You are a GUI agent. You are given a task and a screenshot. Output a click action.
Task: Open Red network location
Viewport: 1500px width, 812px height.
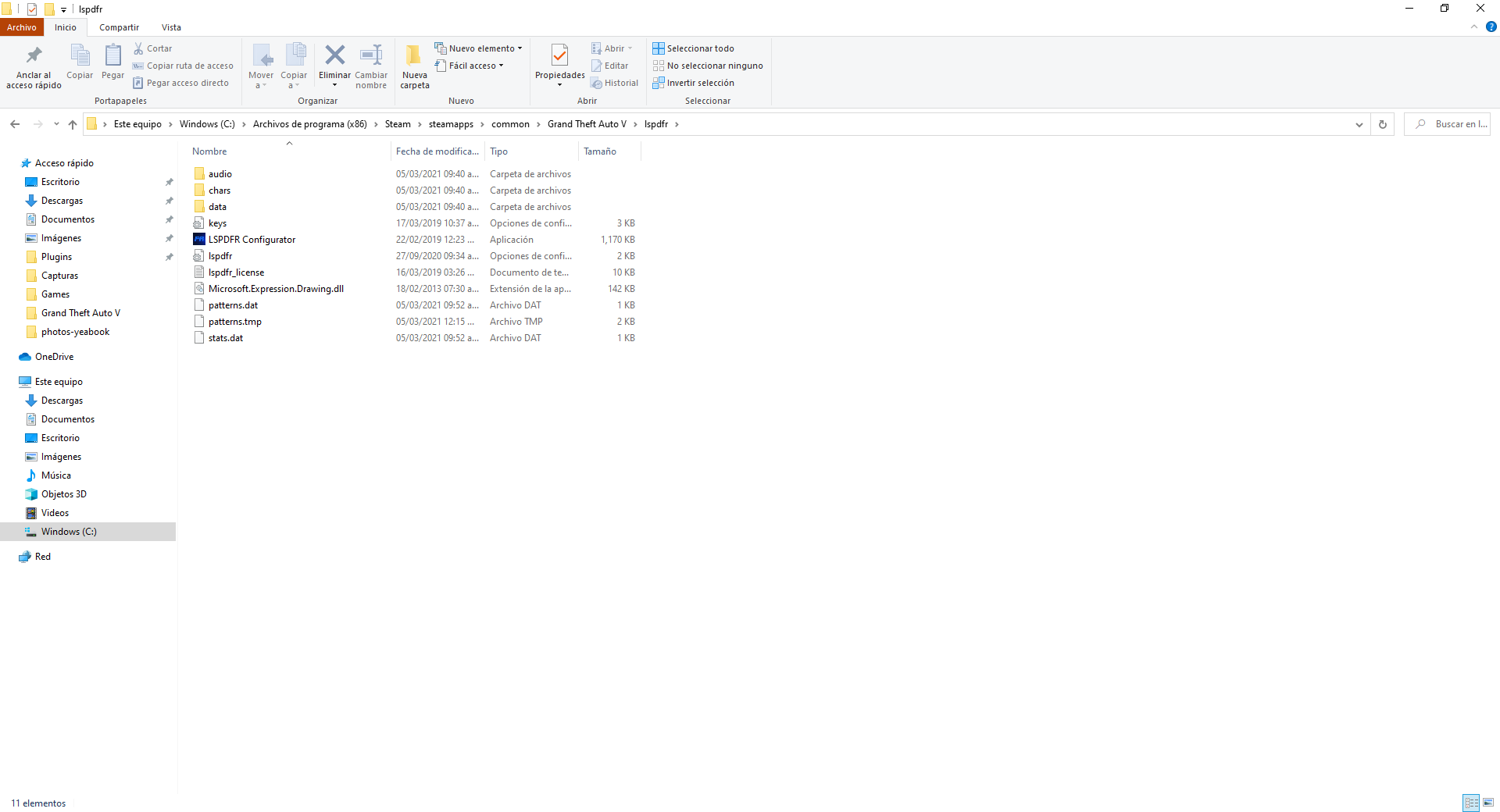(x=43, y=557)
